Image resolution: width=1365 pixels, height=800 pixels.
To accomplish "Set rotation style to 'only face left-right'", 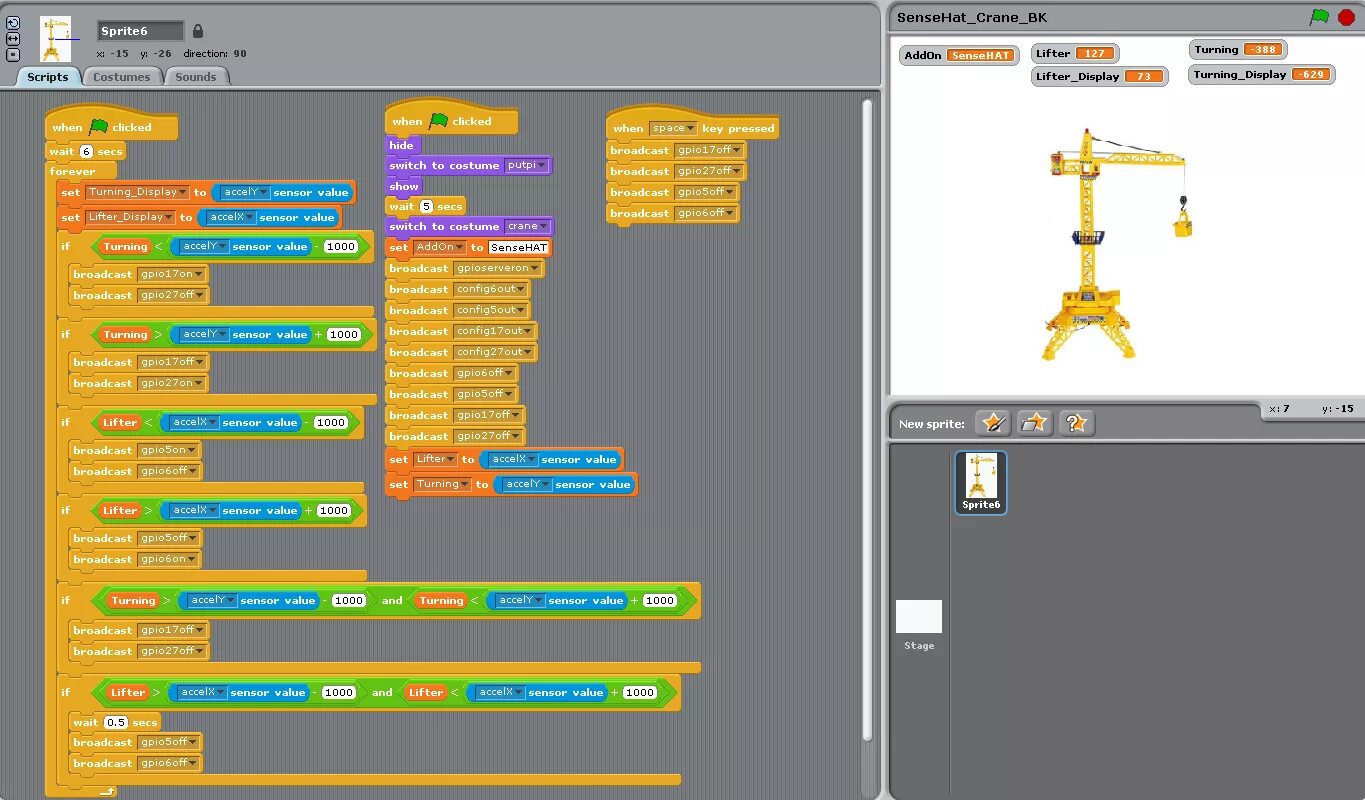I will (13, 38).
